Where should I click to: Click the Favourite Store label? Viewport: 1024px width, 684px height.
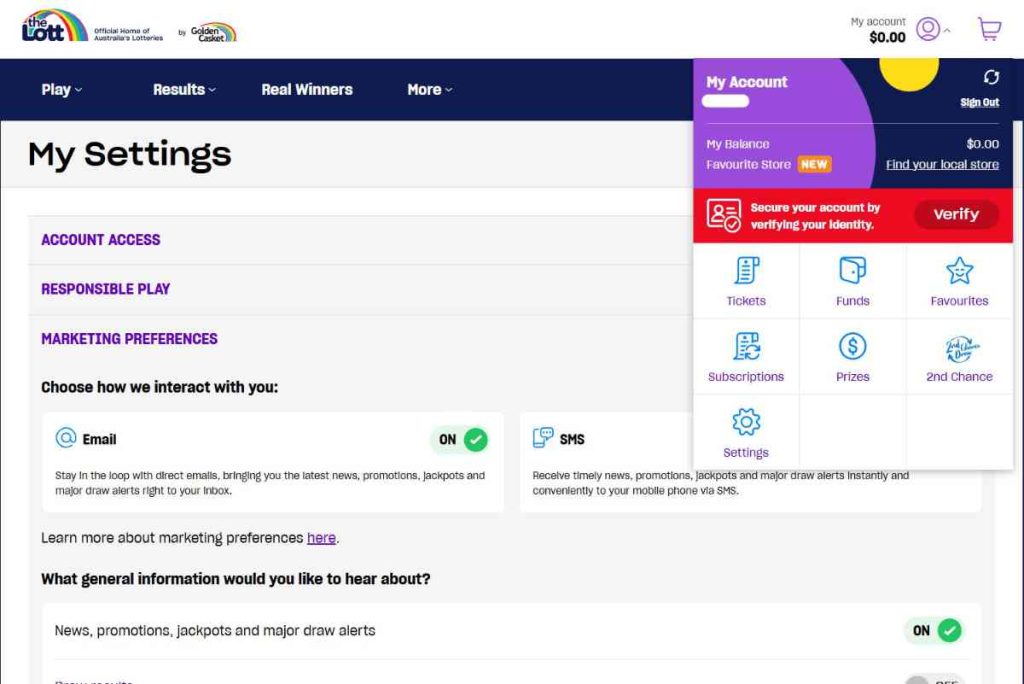point(748,165)
